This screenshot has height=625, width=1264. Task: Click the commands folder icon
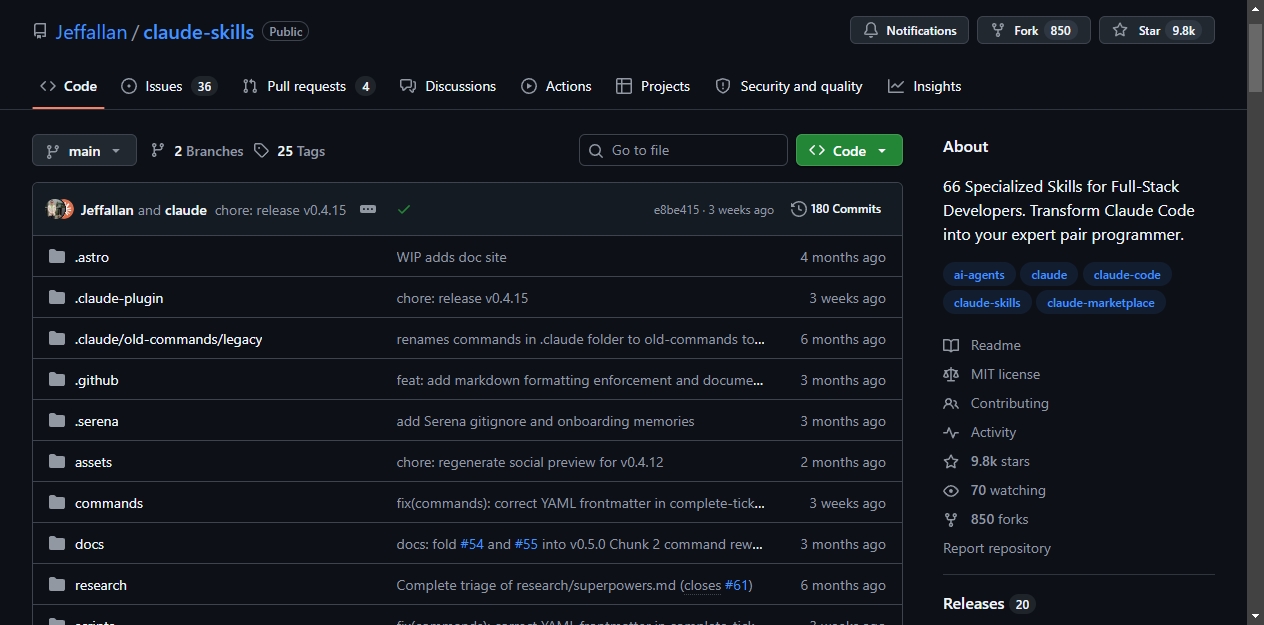[57, 503]
